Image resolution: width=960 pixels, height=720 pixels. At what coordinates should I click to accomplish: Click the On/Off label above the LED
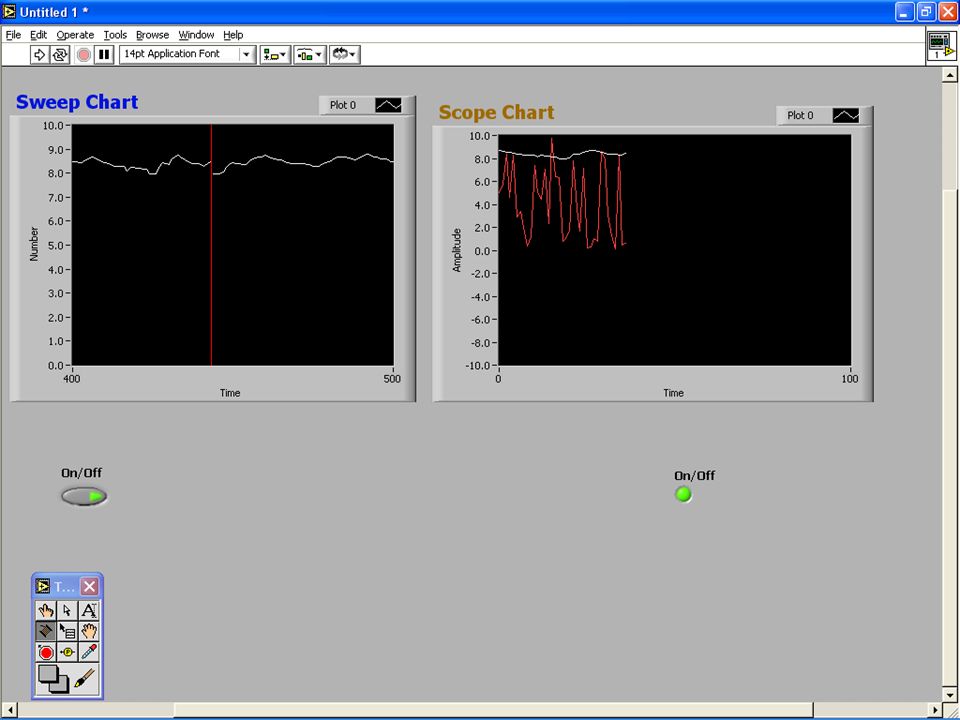click(694, 476)
